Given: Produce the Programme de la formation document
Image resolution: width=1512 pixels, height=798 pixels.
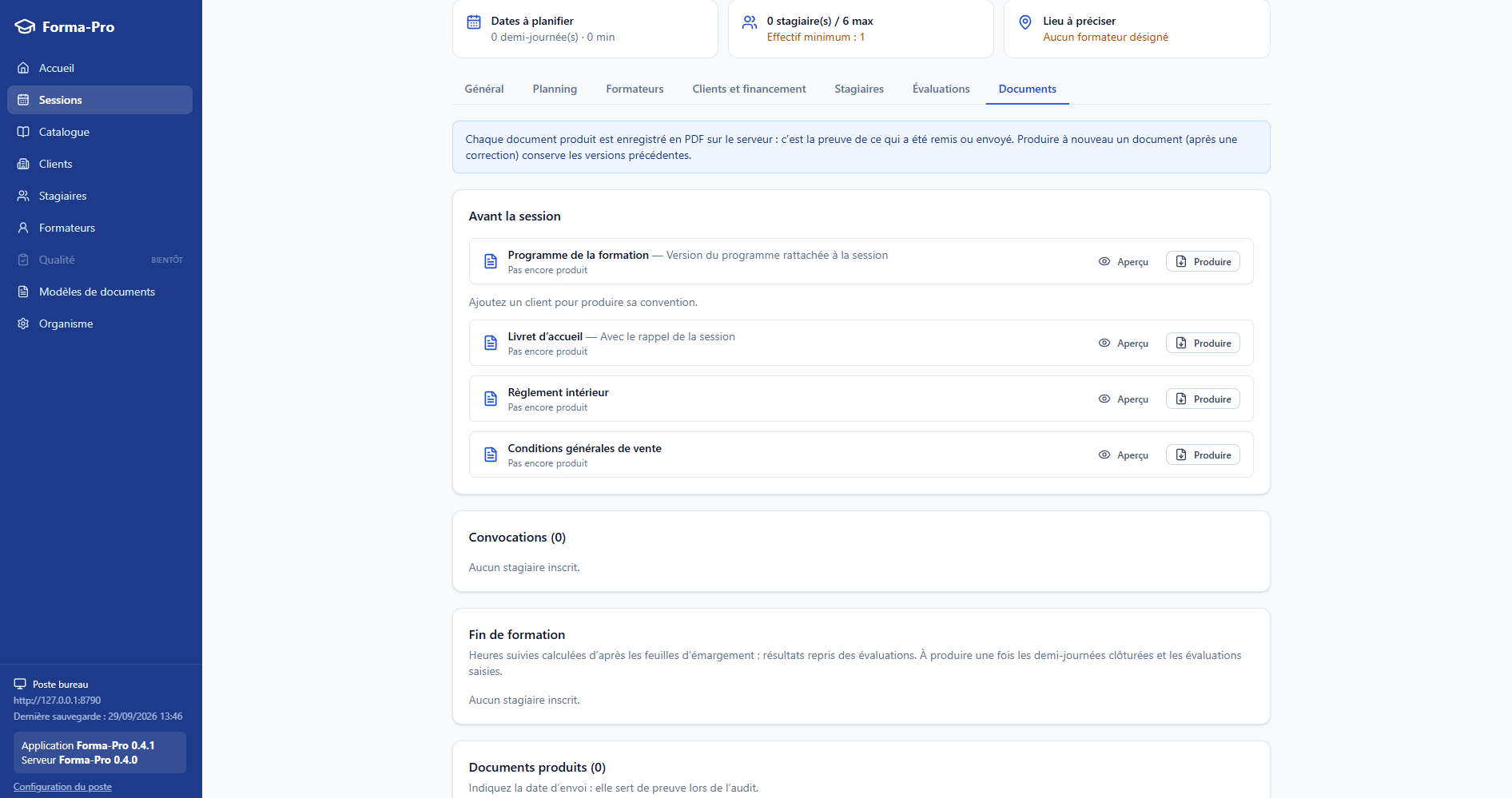Looking at the screenshot, I should (x=1203, y=261).
